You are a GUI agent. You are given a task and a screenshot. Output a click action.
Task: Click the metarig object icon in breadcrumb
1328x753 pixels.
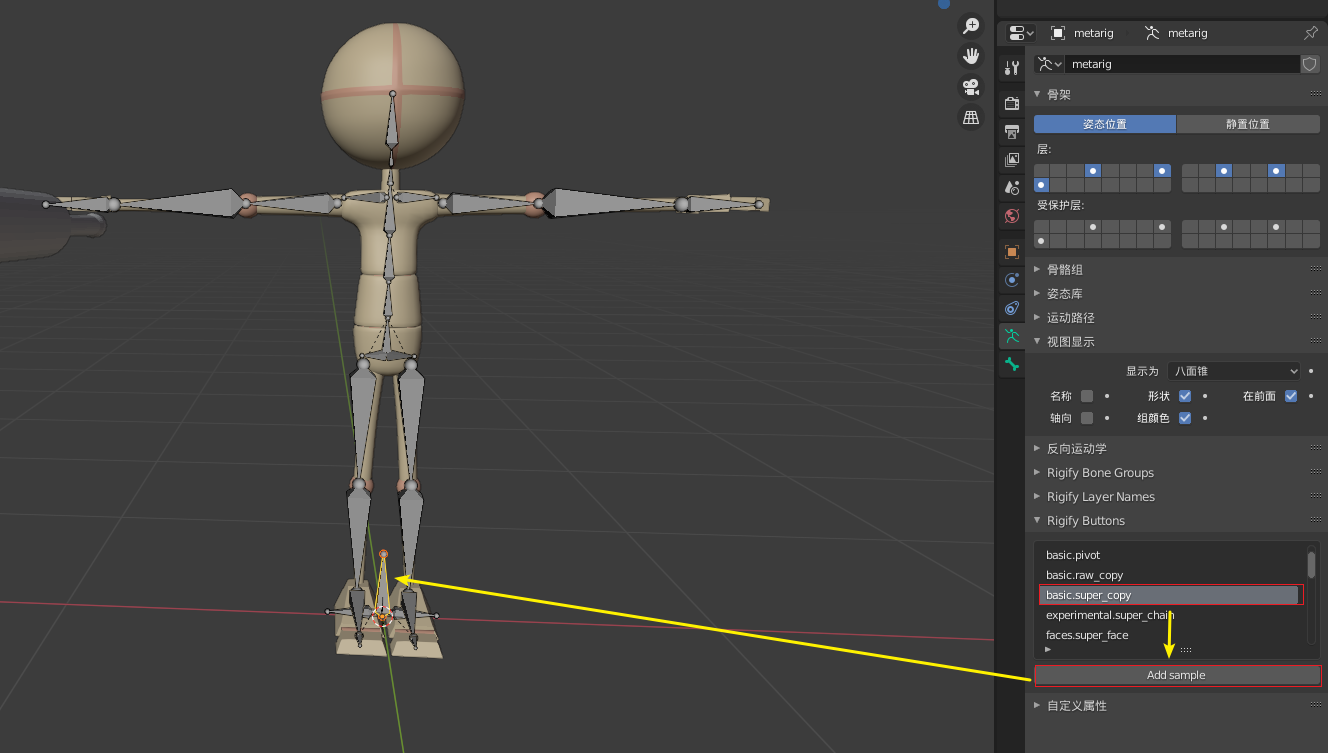1057,33
